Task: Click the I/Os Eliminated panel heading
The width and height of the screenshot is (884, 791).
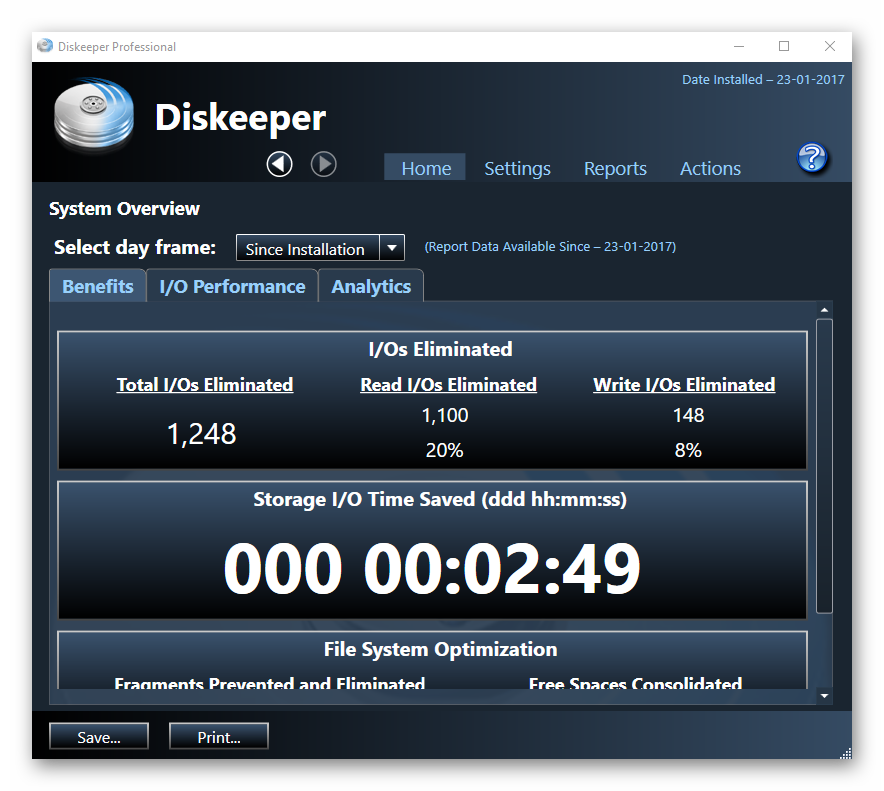Action: tap(440, 349)
